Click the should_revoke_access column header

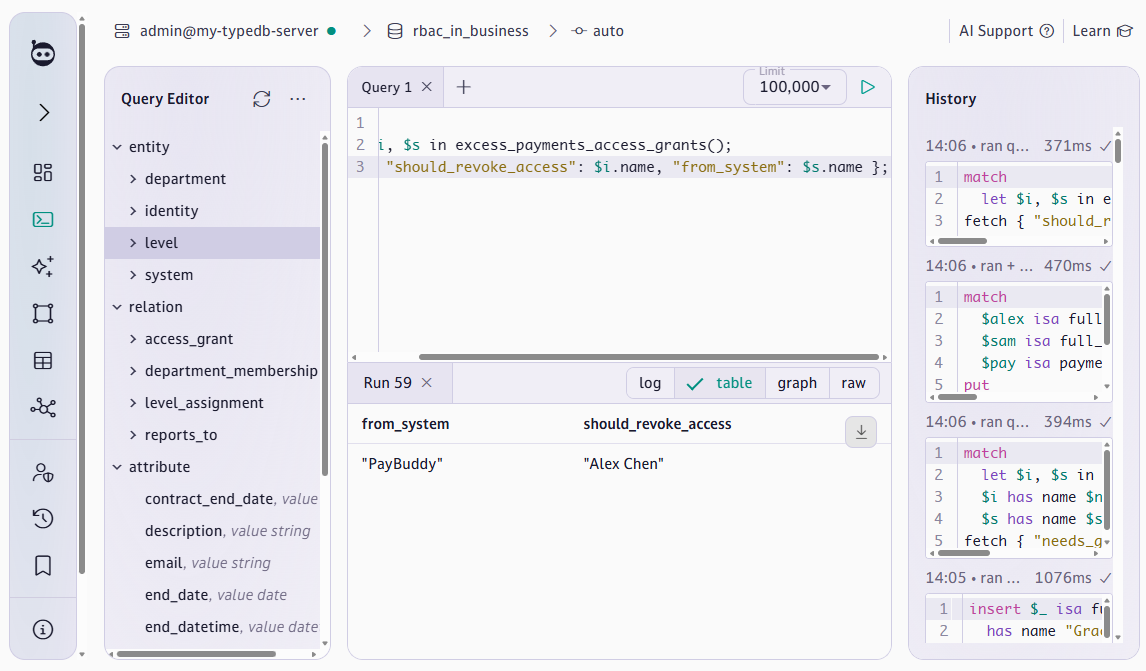point(657,424)
